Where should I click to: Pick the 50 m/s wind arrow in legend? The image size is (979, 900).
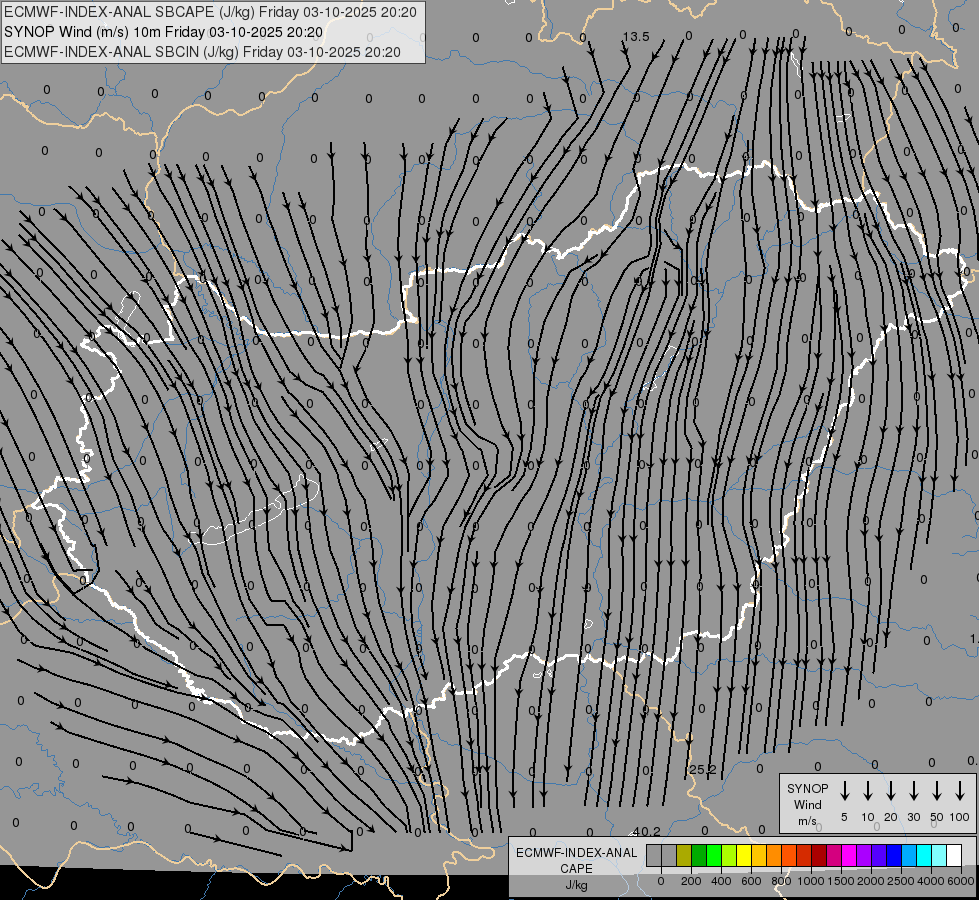click(x=937, y=791)
